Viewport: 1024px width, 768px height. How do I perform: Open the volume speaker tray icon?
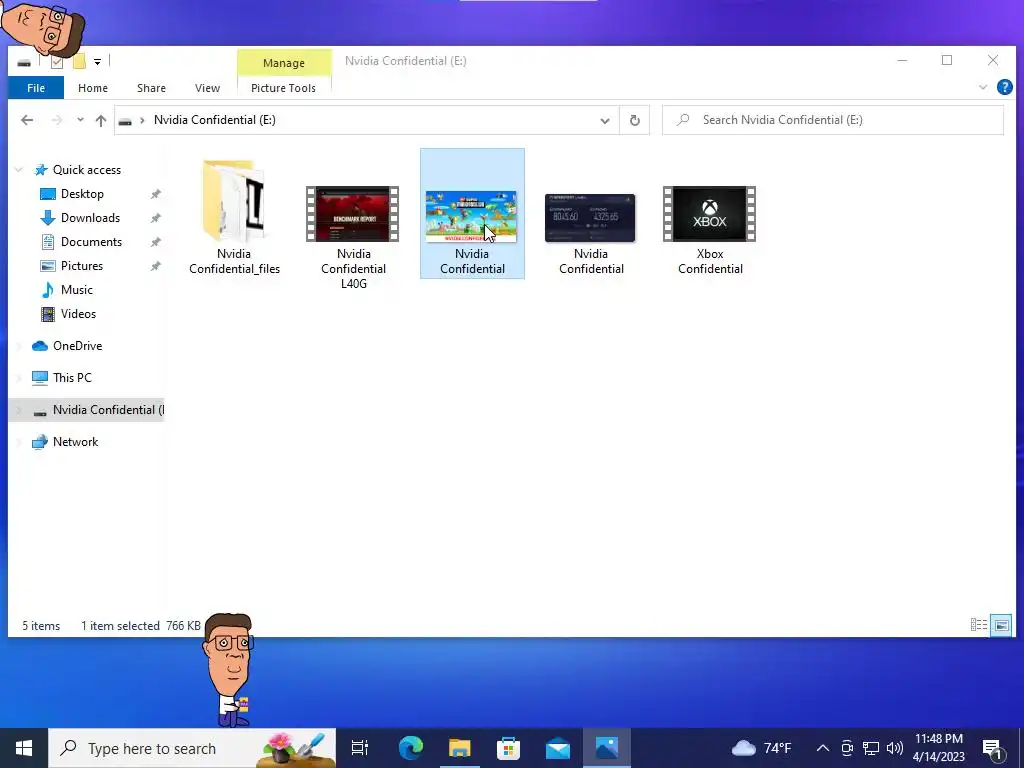click(x=895, y=748)
